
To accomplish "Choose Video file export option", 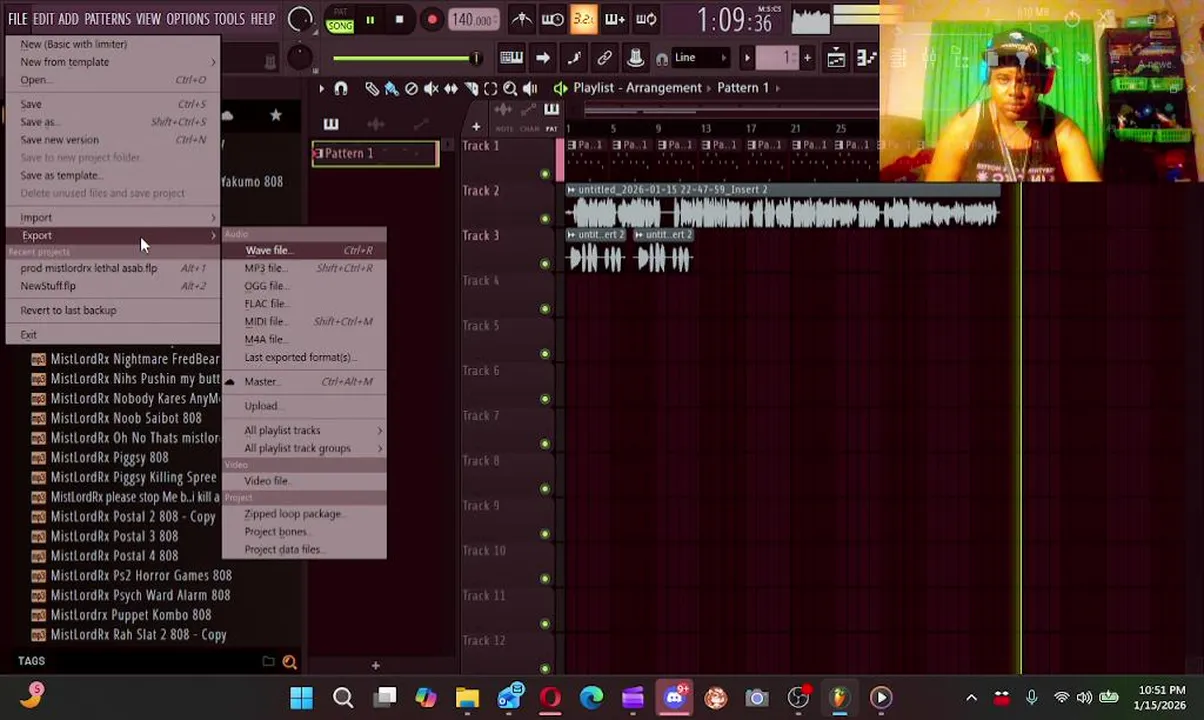I will [304, 481].
